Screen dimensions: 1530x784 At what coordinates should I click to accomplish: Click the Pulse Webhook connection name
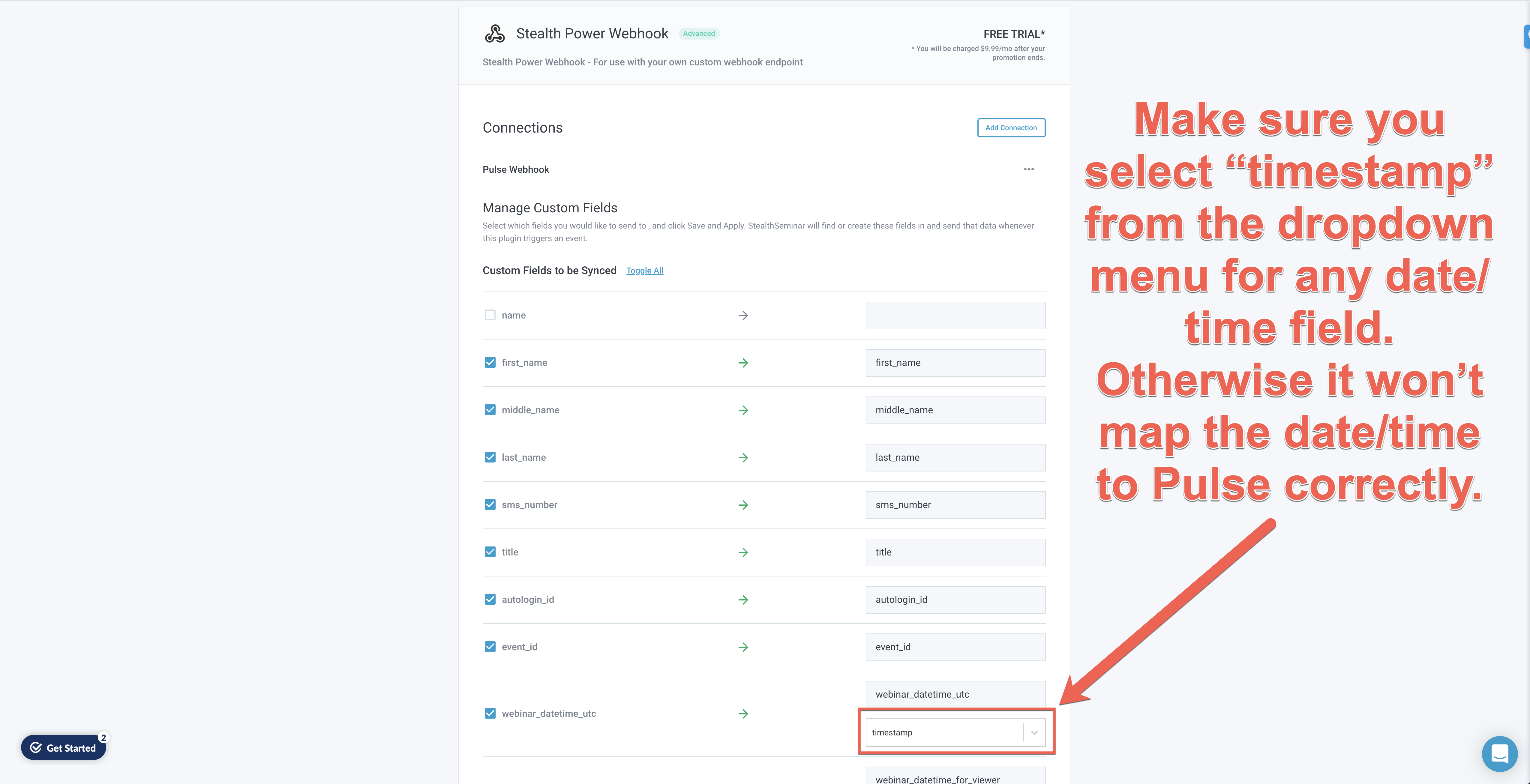515,170
